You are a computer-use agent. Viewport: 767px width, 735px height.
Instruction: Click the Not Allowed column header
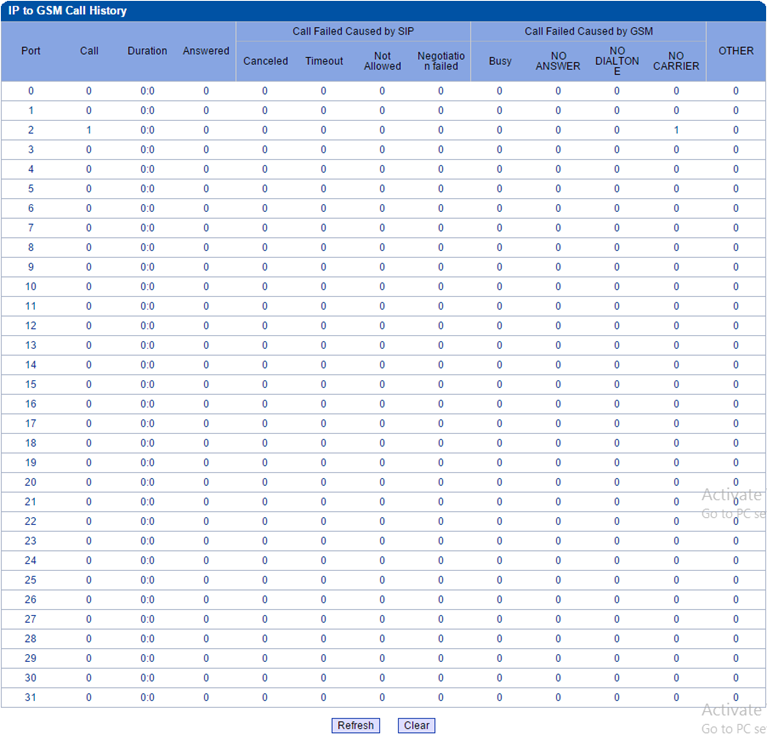click(x=382, y=61)
